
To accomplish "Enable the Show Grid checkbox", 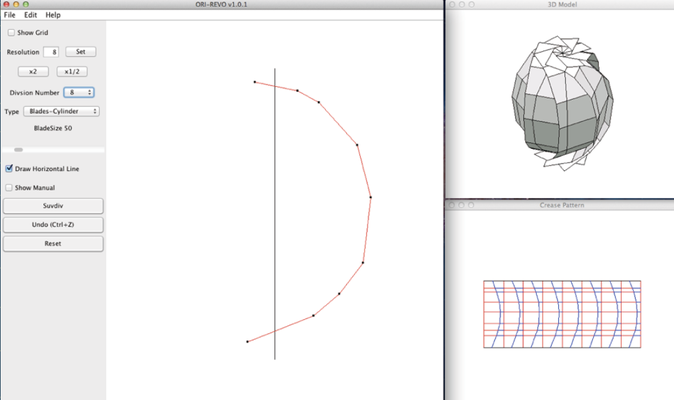I will (x=10, y=33).
